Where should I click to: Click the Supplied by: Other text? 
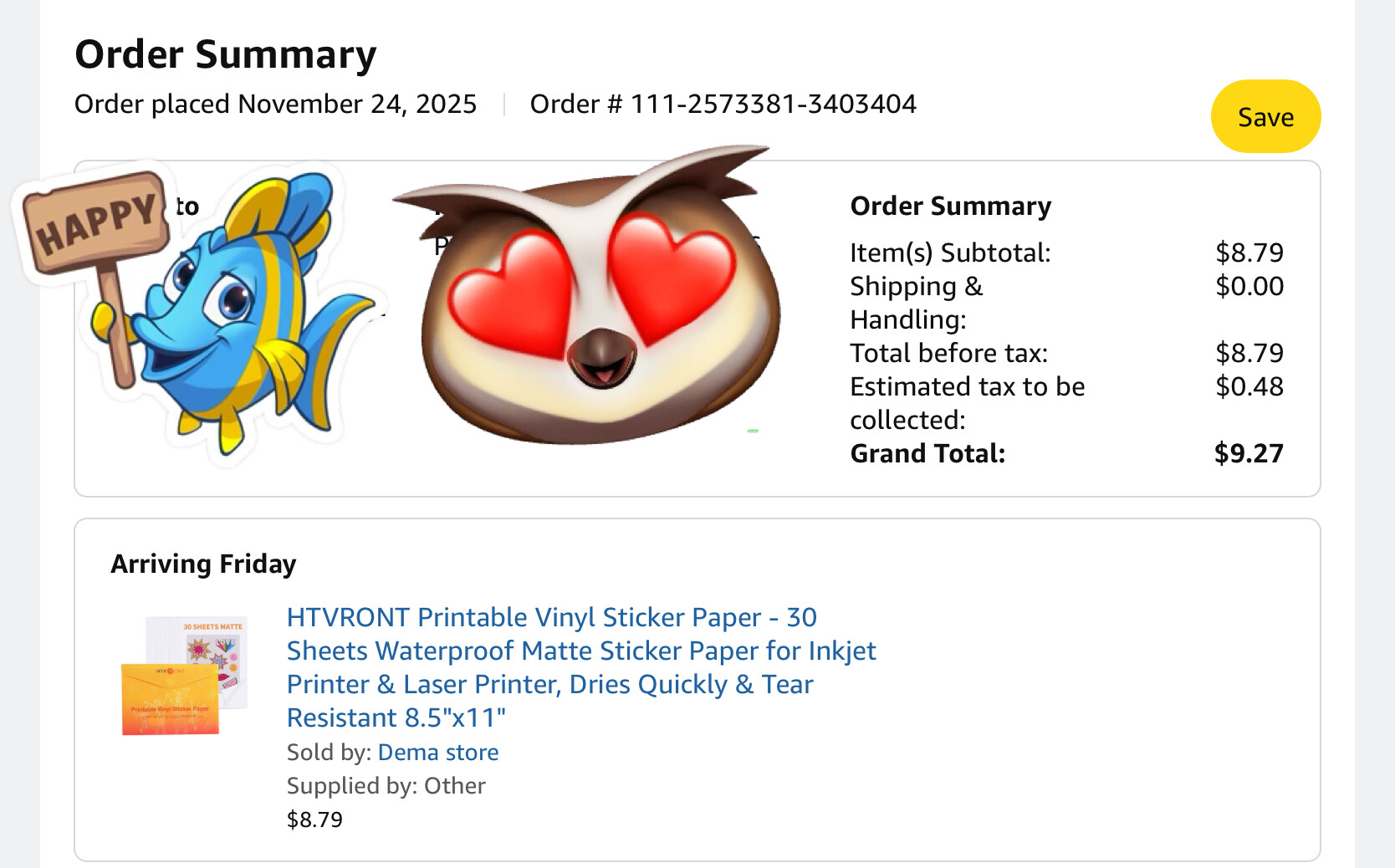coord(386,786)
